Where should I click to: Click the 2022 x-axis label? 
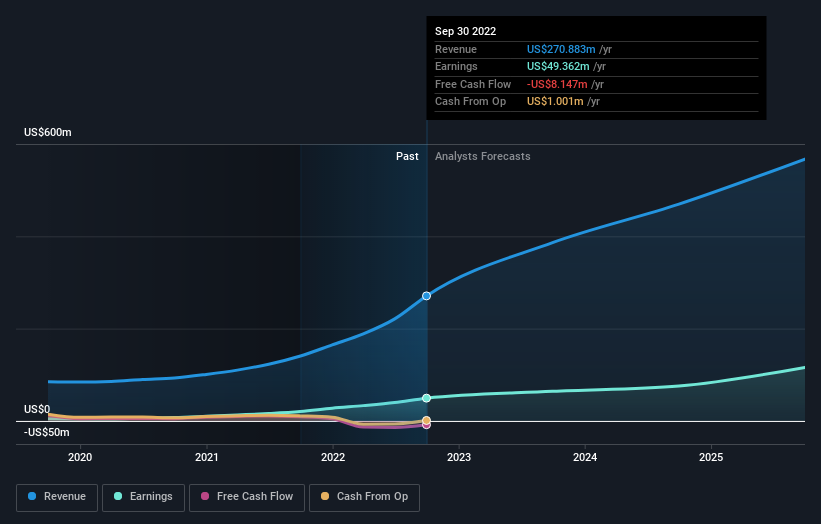click(x=333, y=457)
